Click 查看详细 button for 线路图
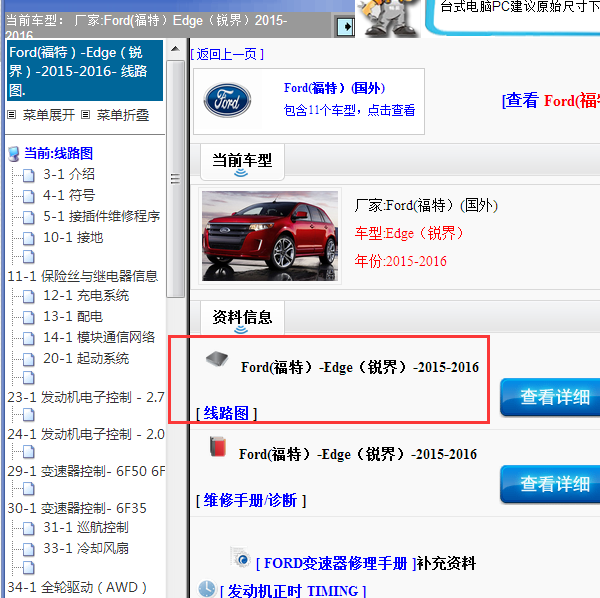This screenshot has width=600, height=598. [550, 397]
